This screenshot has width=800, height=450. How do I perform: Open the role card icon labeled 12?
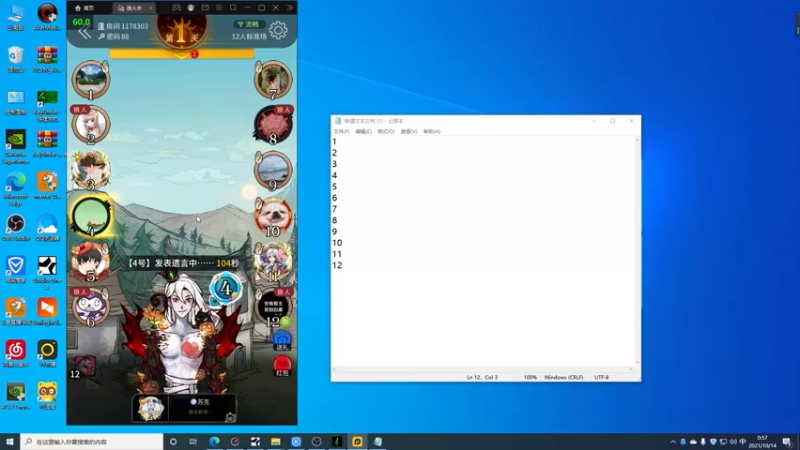tap(83, 367)
